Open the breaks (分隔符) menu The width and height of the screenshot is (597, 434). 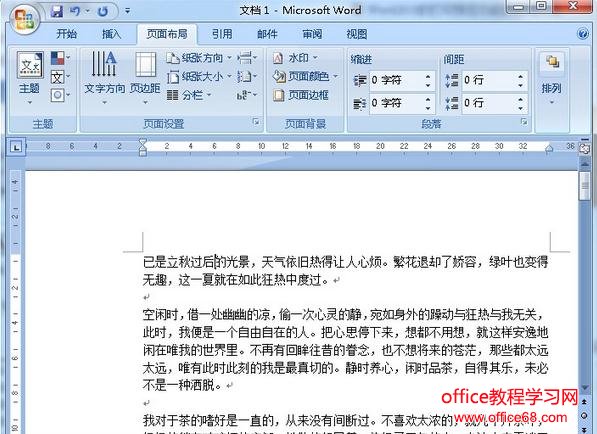coord(247,58)
